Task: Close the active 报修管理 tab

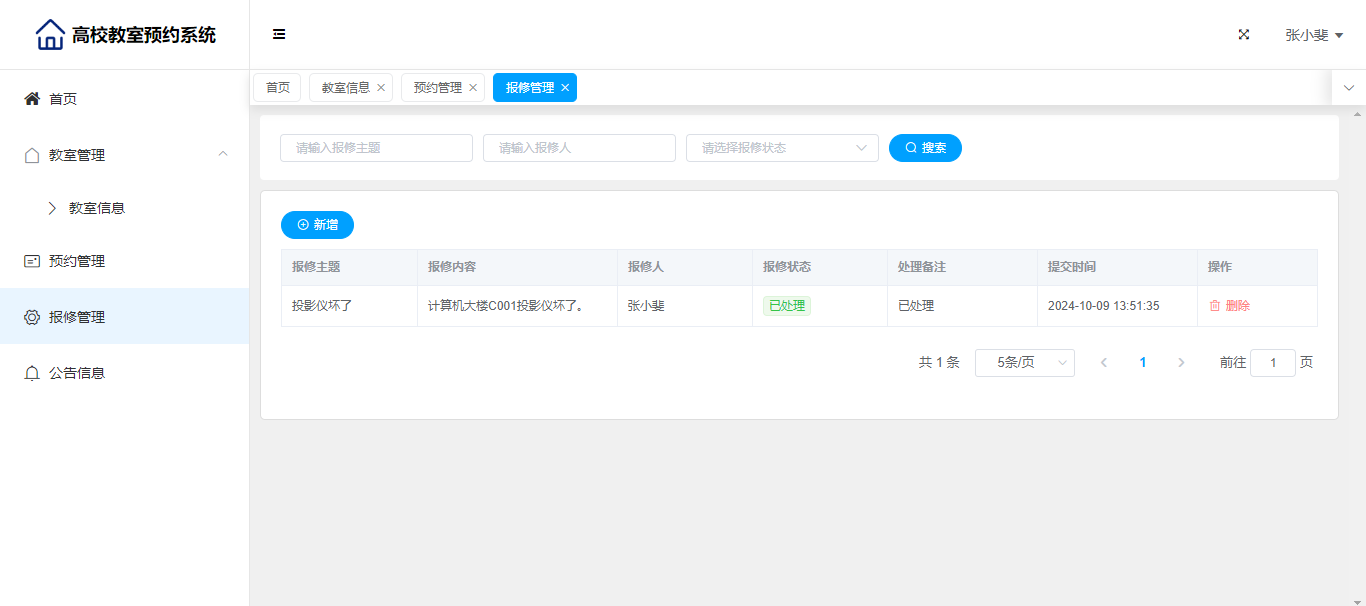Action: tap(565, 88)
